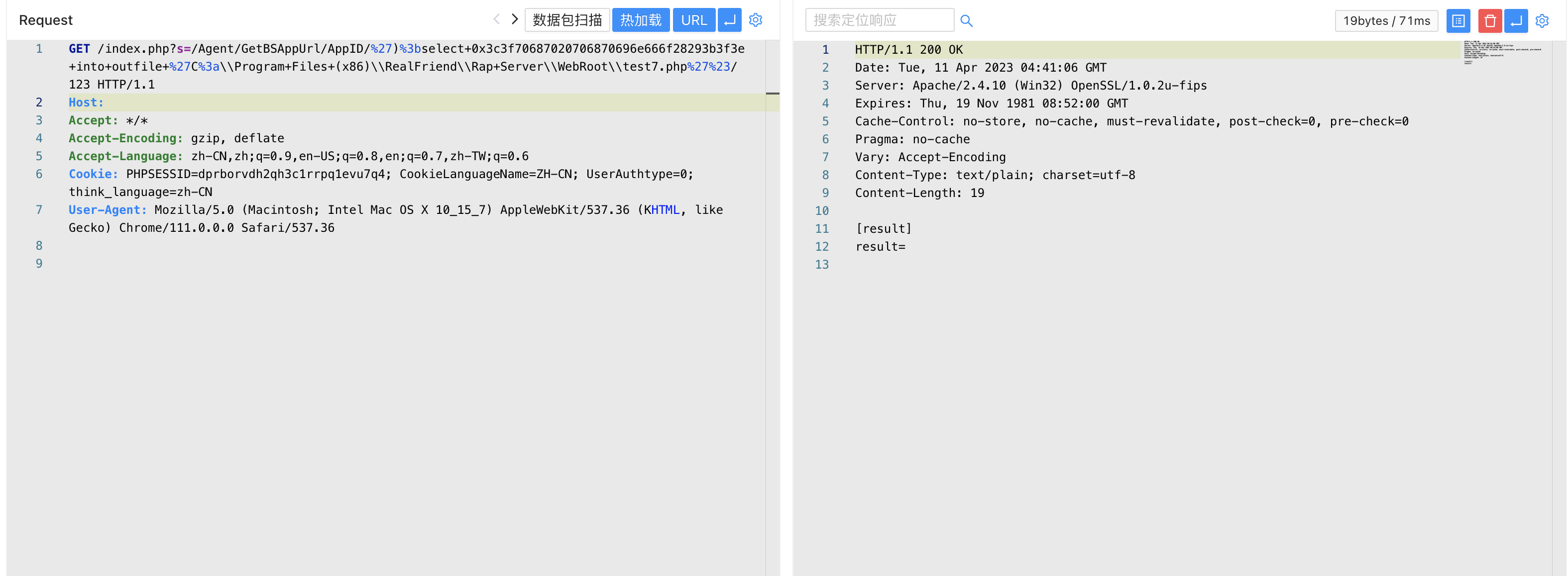Image resolution: width=1568 pixels, height=576 pixels.
Task: Click the URL button
Action: click(x=693, y=20)
